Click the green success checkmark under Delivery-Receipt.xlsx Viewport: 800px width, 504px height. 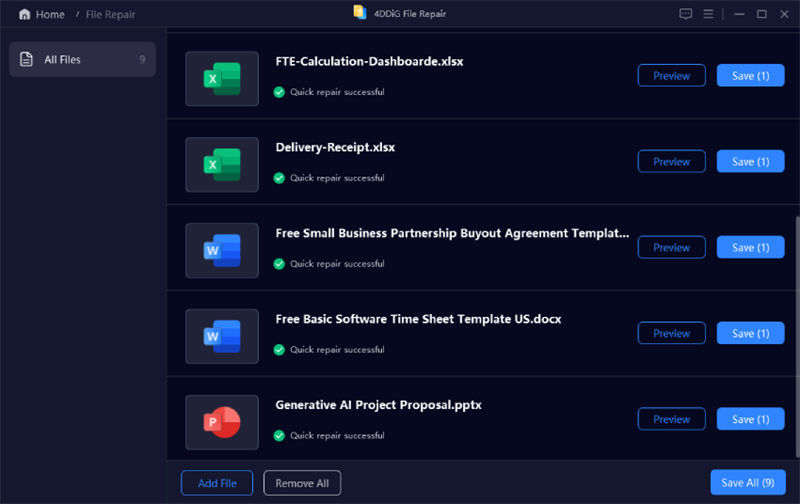click(x=280, y=178)
